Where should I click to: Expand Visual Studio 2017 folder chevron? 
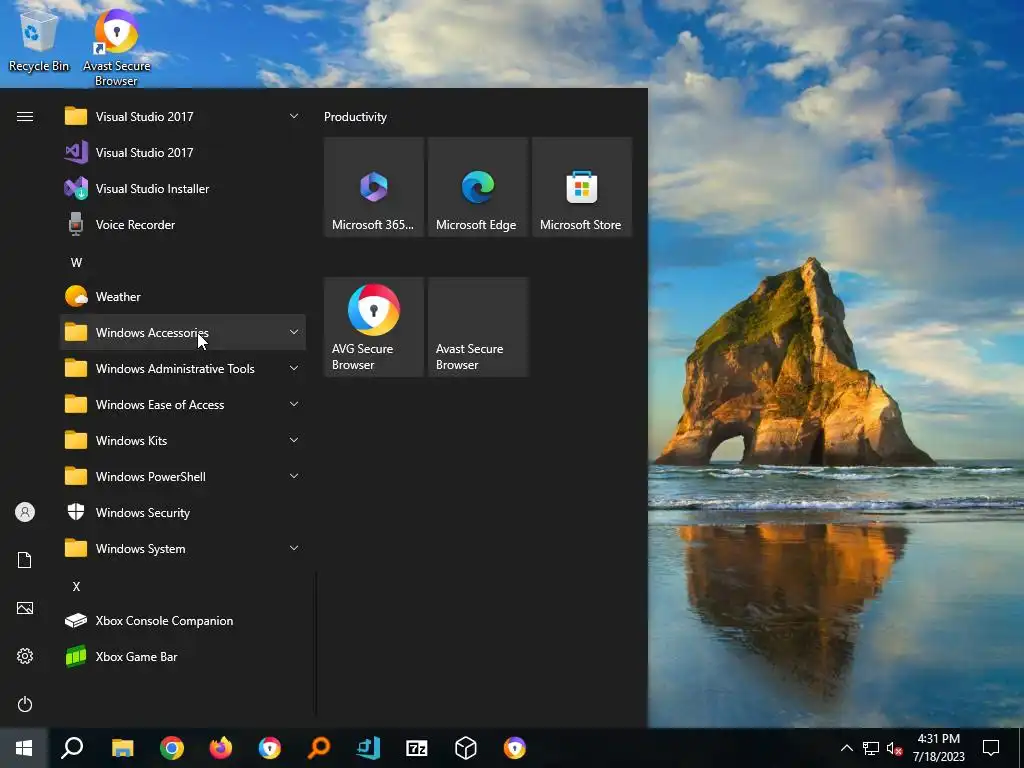click(294, 116)
